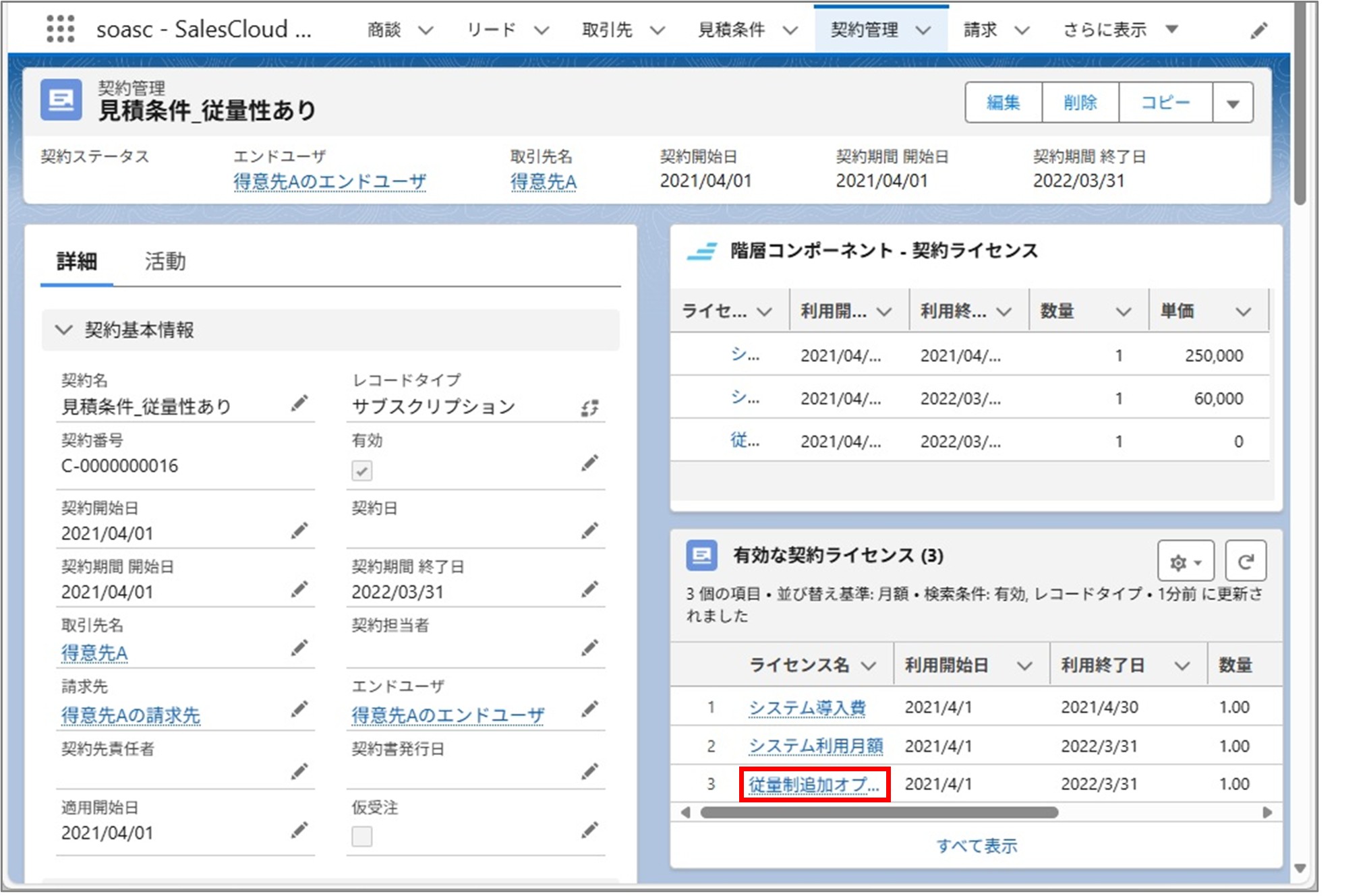Enable the 仮受注 checkbox
This screenshot has height=896, width=1367.
[x=361, y=836]
